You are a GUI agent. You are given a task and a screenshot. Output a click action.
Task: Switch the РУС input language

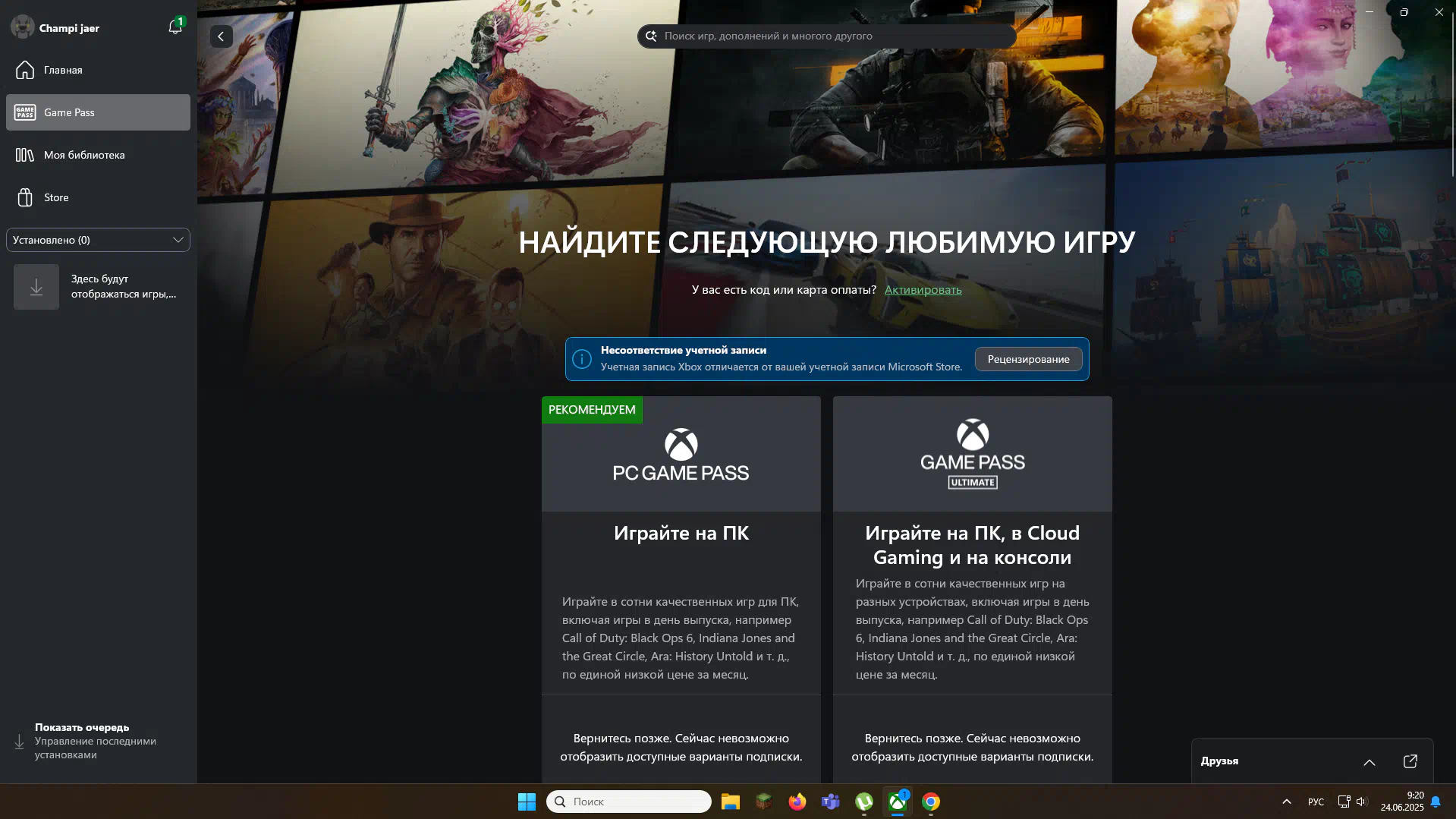click(x=1316, y=802)
